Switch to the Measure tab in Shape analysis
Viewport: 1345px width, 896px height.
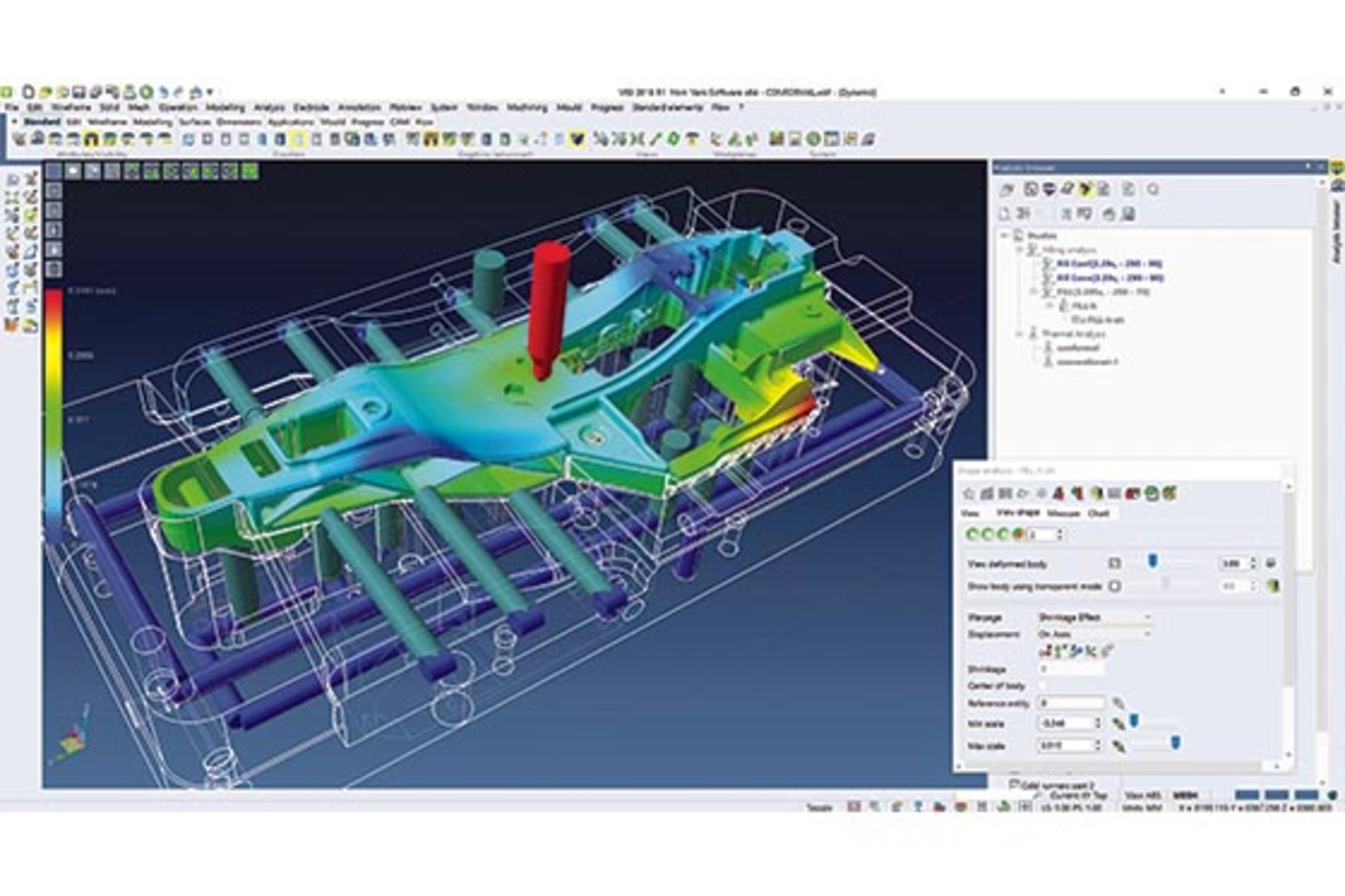point(1064,514)
